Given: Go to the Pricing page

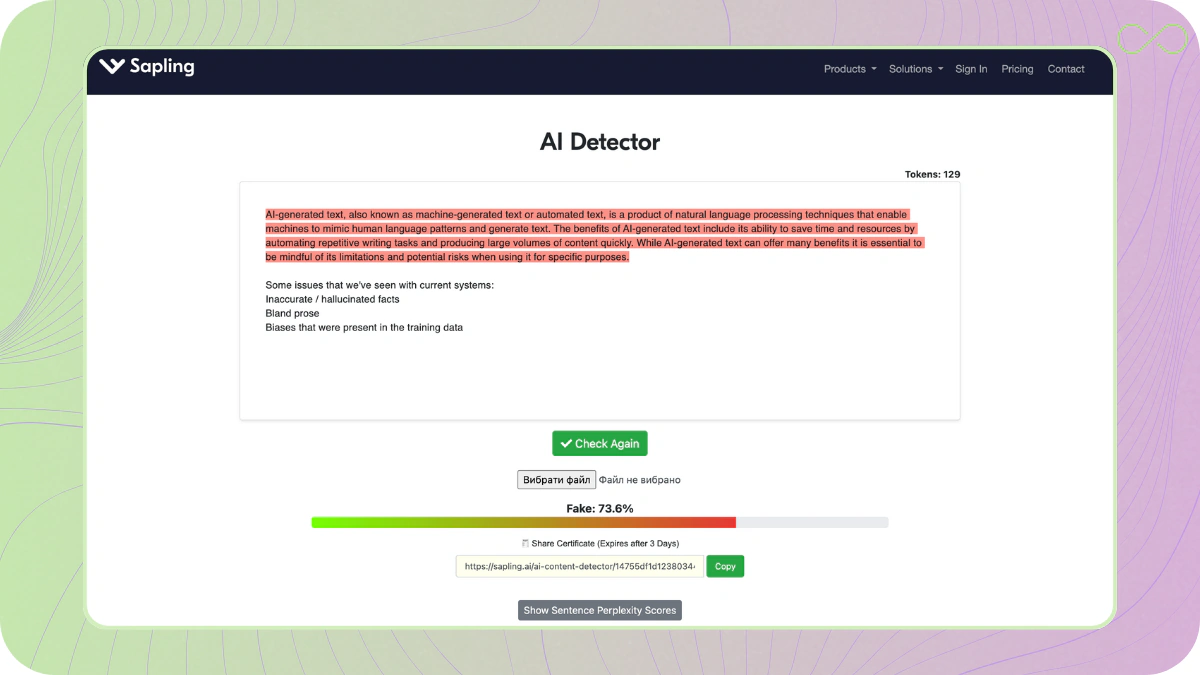Looking at the screenshot, I should [1017, 69].
